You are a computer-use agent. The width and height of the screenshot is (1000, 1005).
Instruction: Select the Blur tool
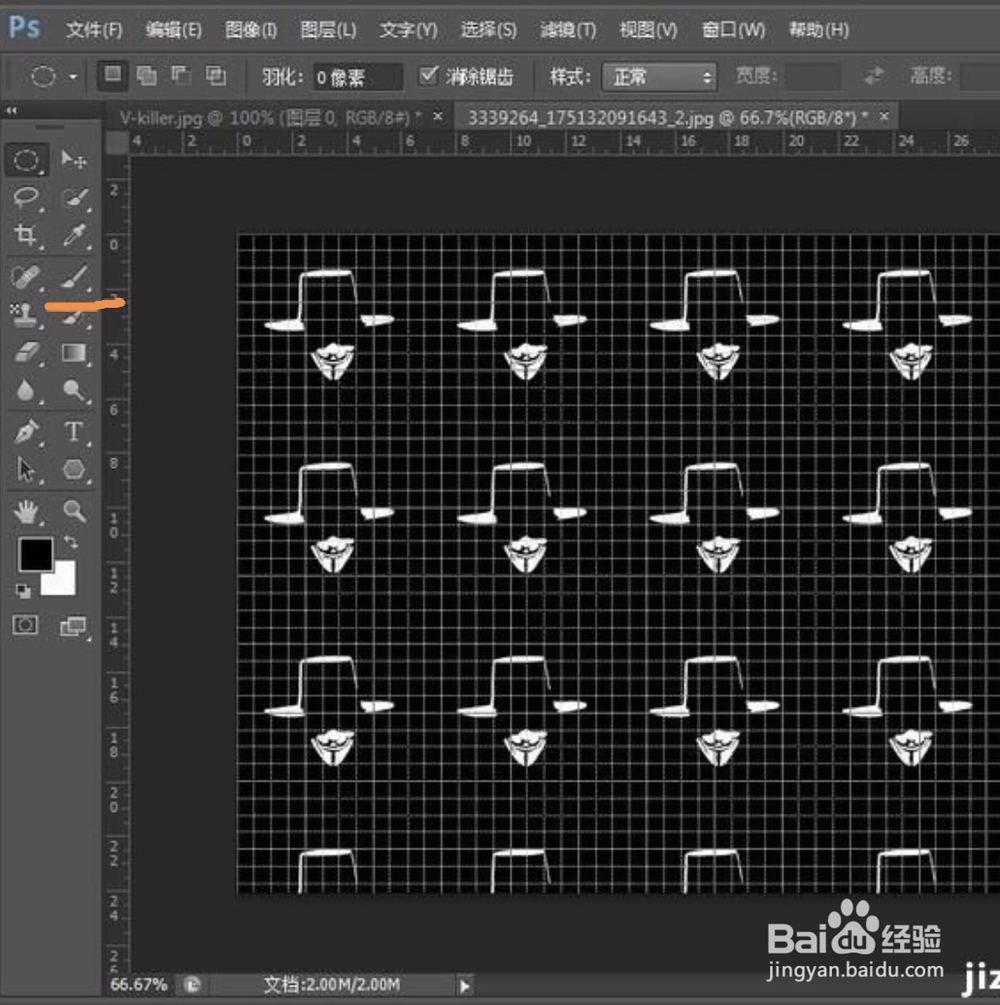[x=26, y=390]
